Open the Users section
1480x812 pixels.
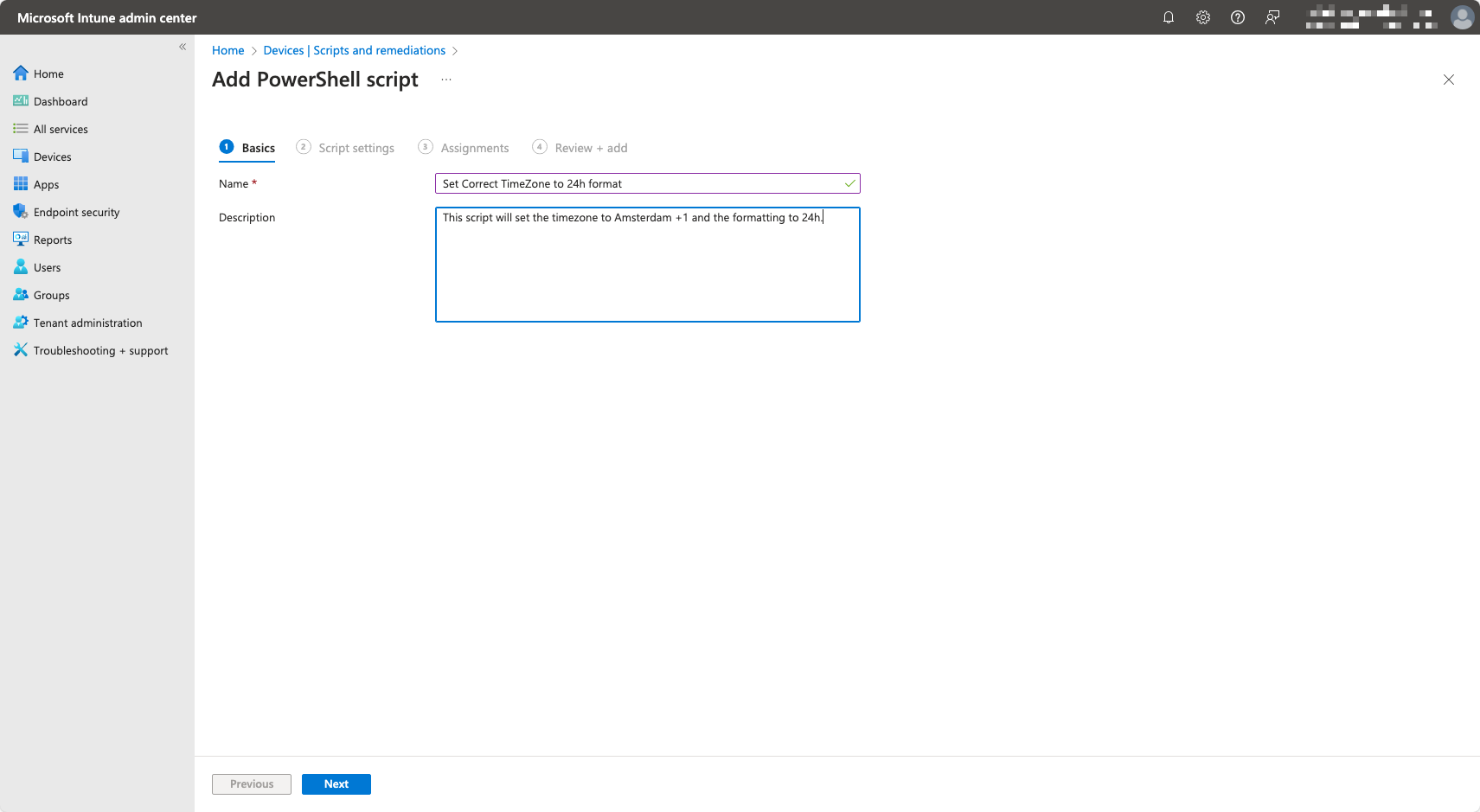click(x=47, y=267)
